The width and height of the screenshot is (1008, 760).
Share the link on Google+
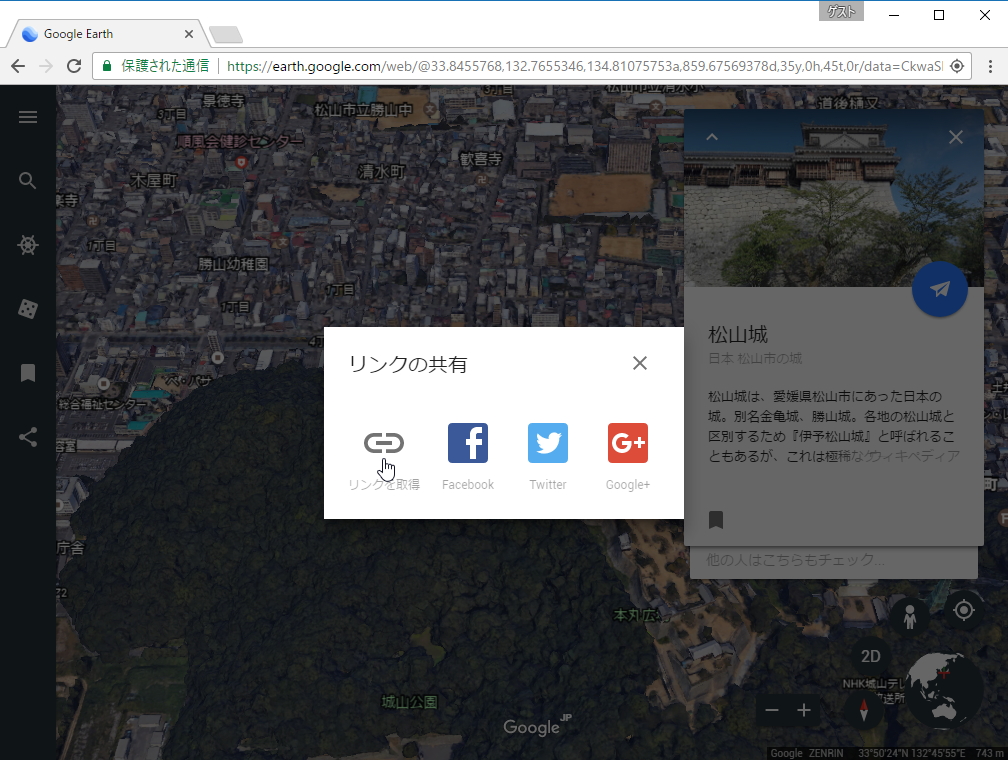tap(627, 443)
